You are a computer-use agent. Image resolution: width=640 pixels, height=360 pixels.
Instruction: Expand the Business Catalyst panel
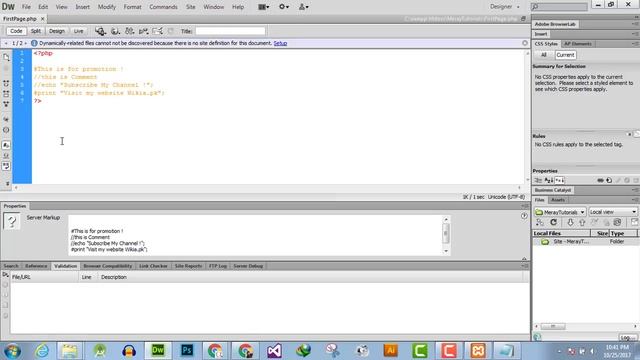click(x=553, y=190)
